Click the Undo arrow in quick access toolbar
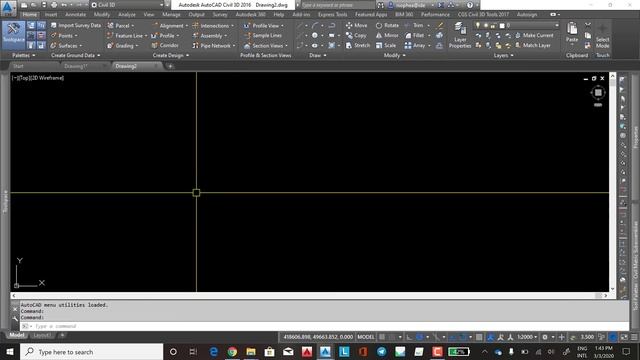Image resolution: width=640 pixels, height=360 pixels. [x=64, y=5]
